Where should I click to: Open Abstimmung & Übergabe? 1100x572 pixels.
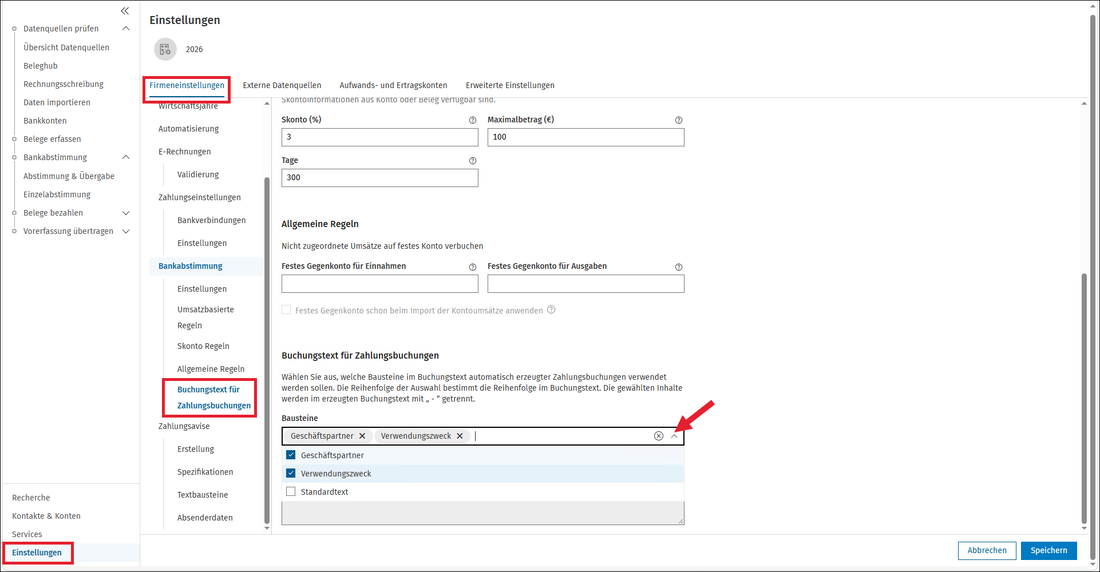[x=69, y=176]
